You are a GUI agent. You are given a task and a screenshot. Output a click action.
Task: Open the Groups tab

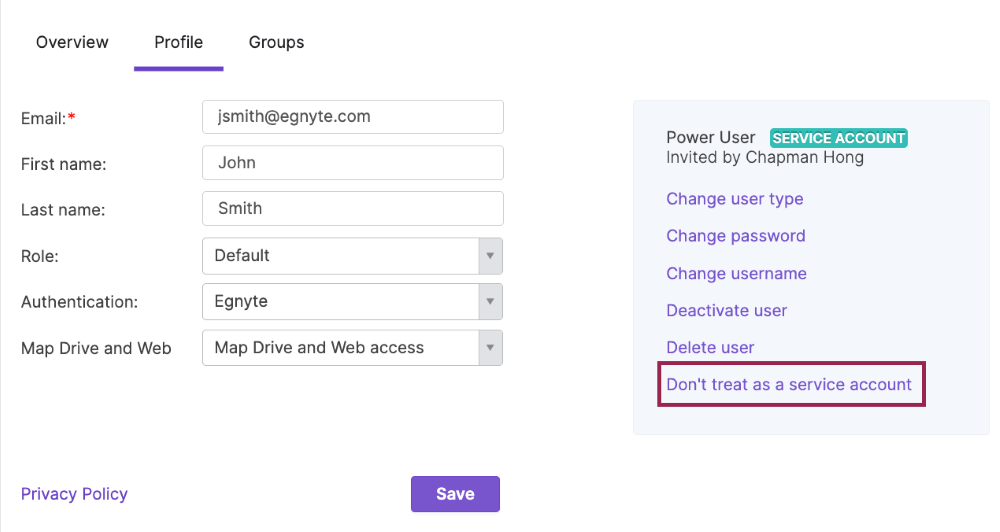276,42
